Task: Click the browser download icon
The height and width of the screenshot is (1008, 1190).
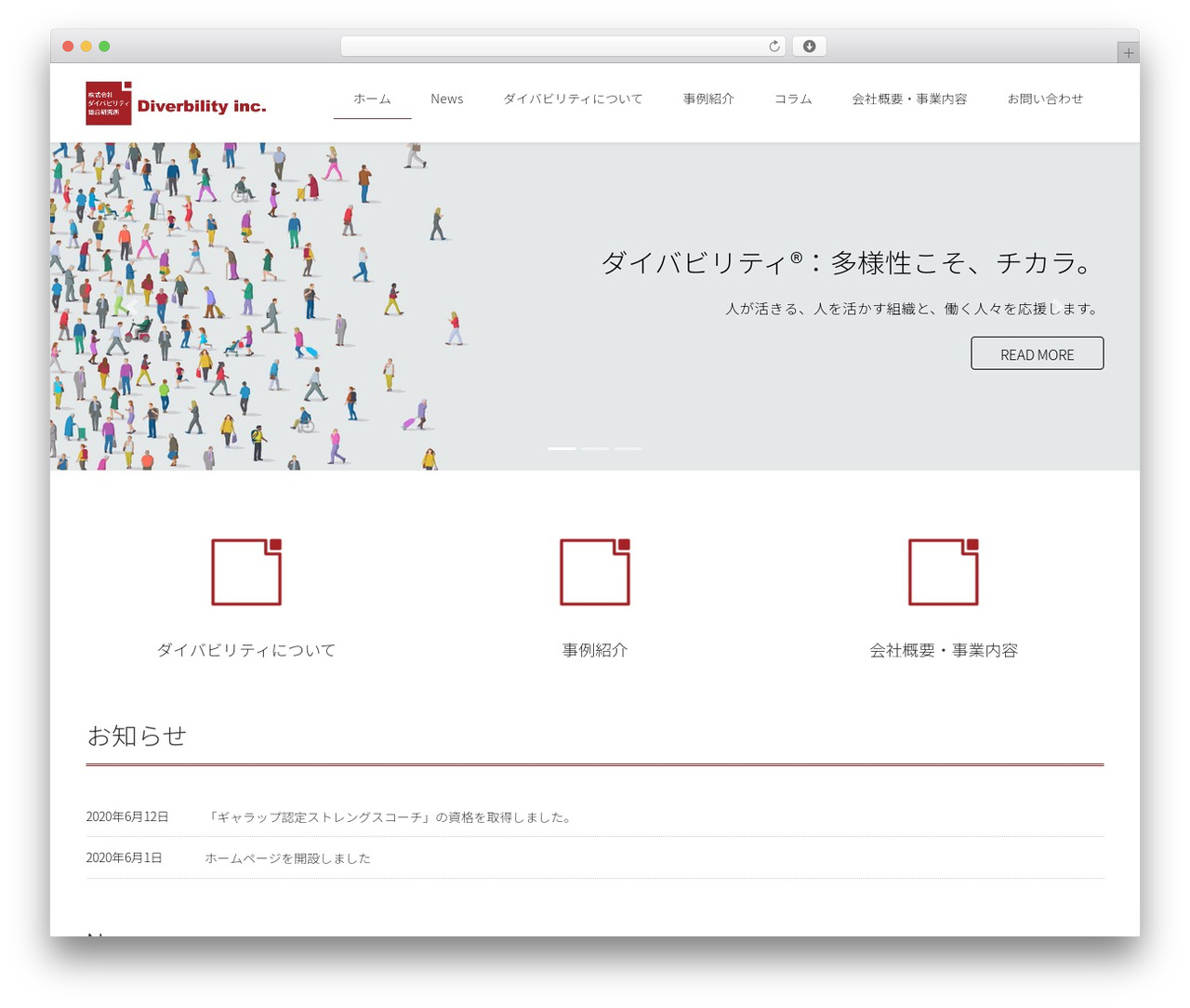Action: pyautogui.click(x=809, y=46)
